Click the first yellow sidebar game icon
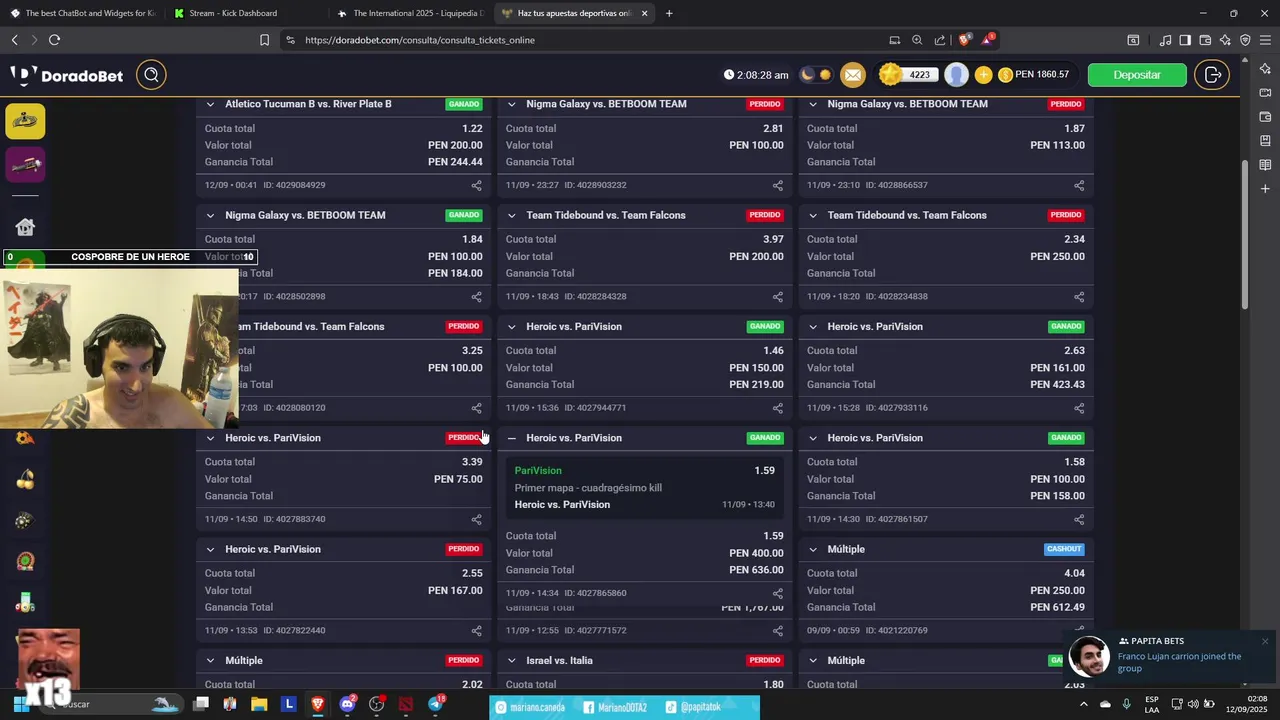Image resolution: width=1280 pixels, height=720 pixels. point(25,121)
